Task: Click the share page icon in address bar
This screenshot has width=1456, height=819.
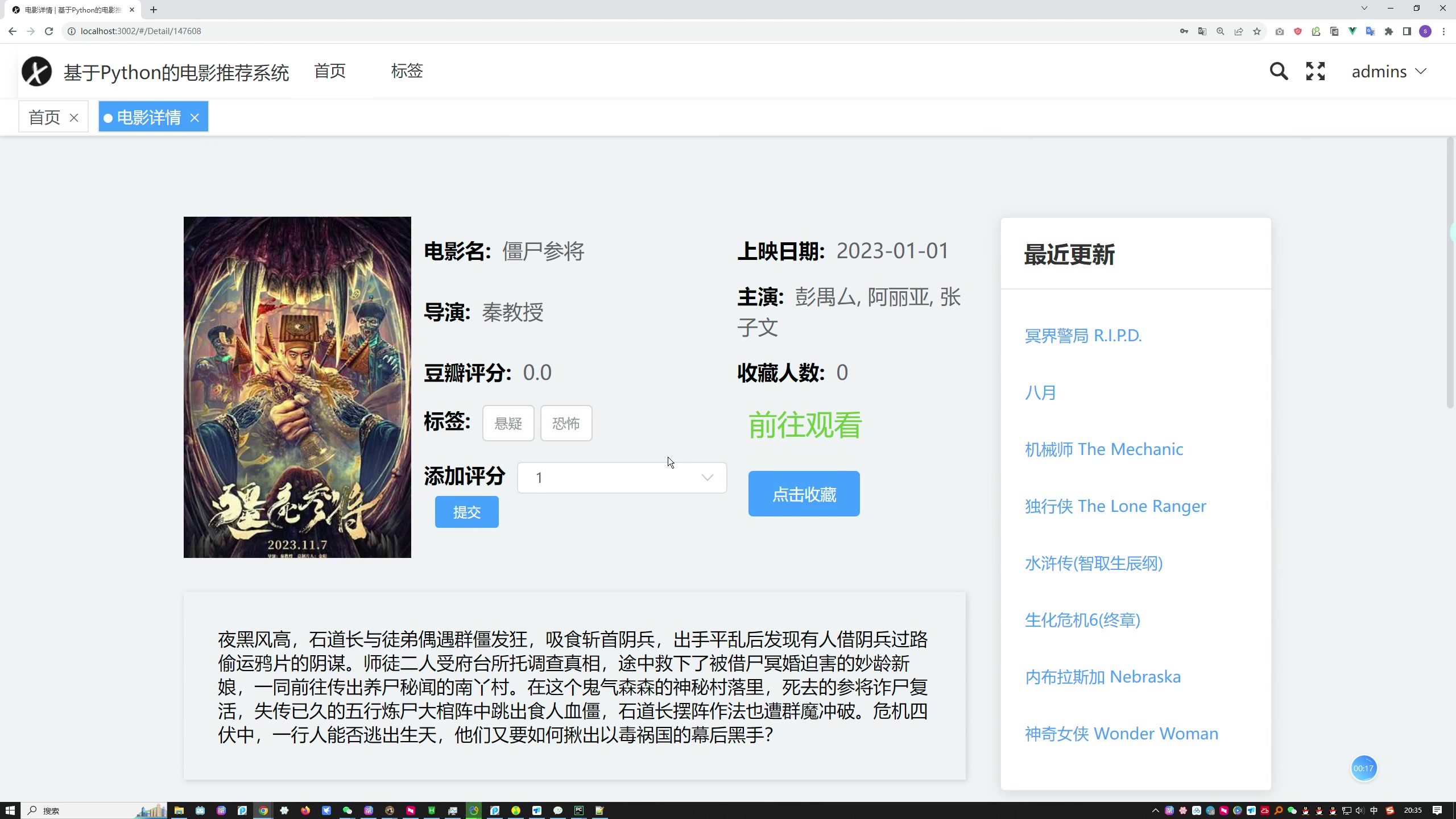Action: click(1239, 31)
